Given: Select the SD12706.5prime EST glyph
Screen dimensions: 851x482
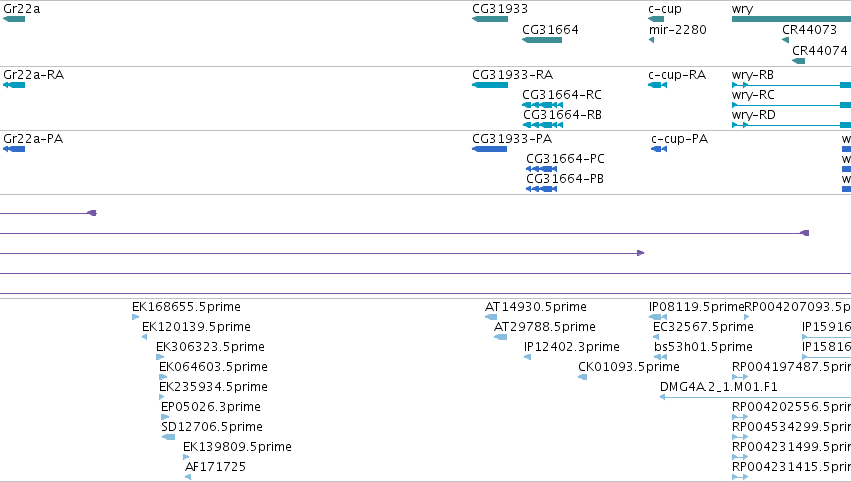Looking at the screenshot, I should tap(168, 437).
